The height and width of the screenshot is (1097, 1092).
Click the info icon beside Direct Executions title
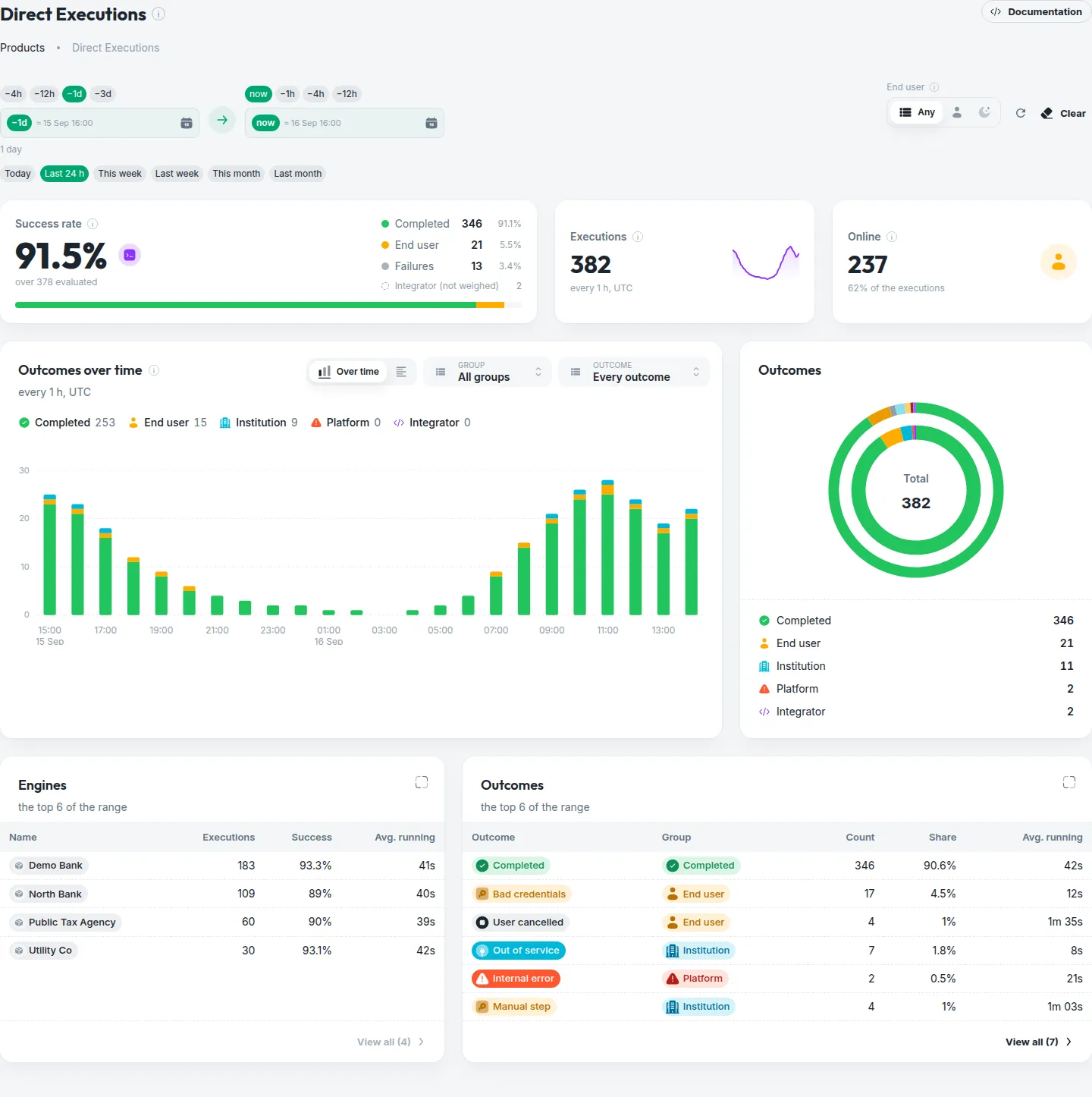click(x=158, y=14)
